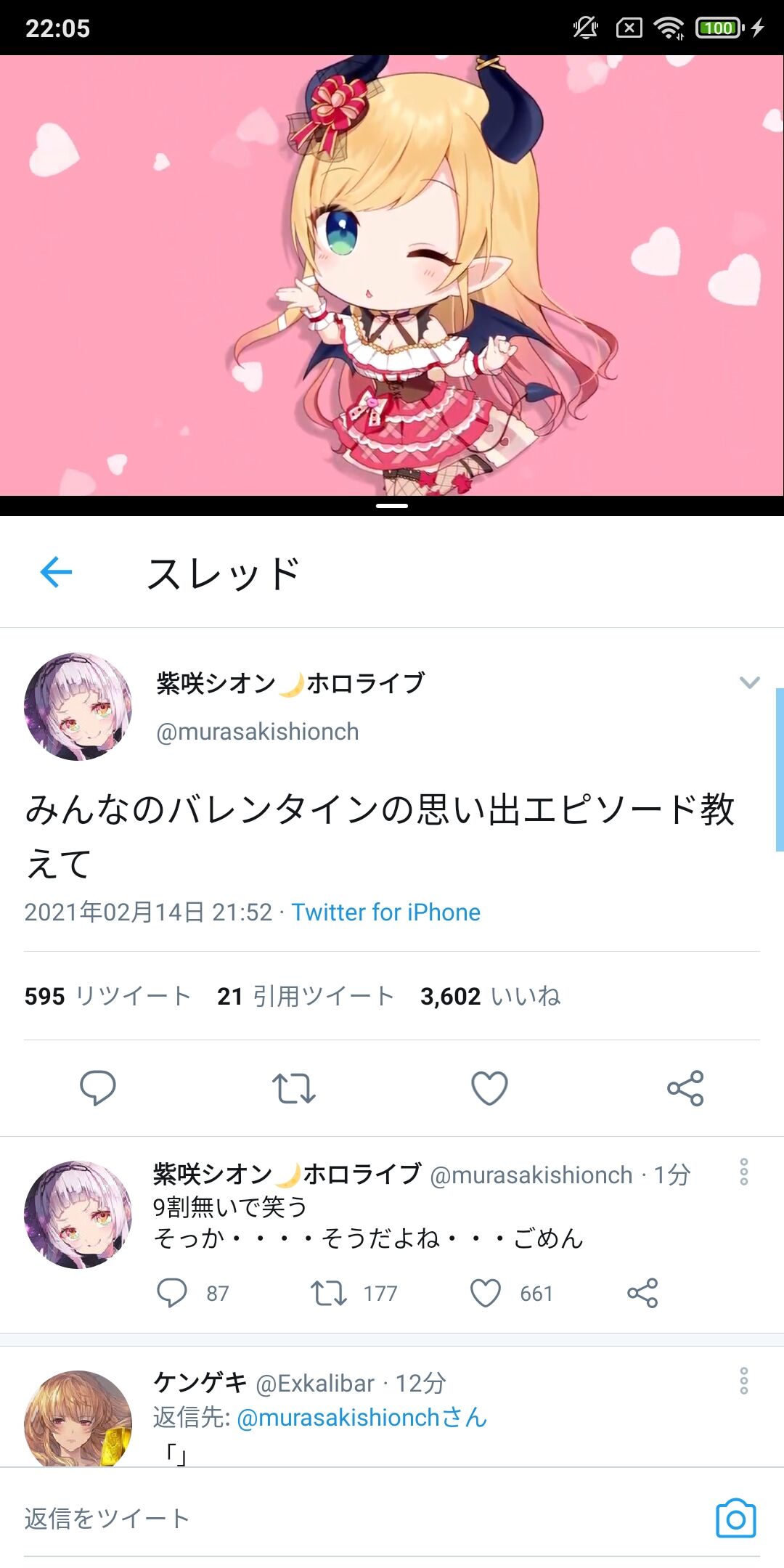This screenshot has height=1568, width=784.
Task: View the 21 引用ツイート list
Action: [x=306, y=996]
